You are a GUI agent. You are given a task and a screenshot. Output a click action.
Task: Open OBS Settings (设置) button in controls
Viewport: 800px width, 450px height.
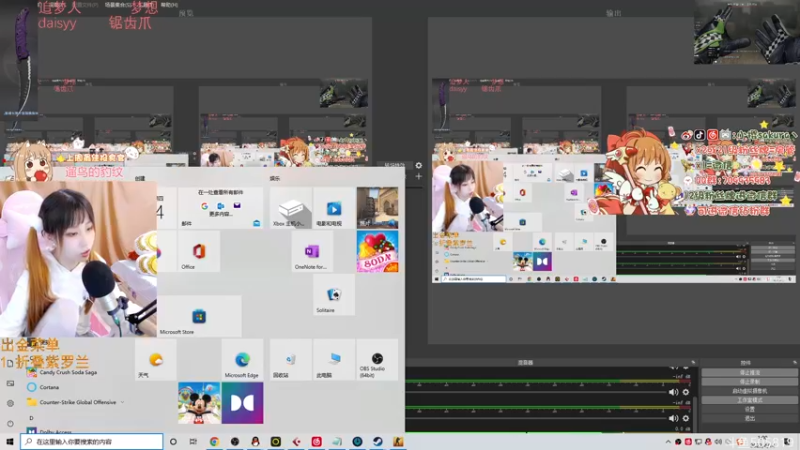tap(749, 409)
